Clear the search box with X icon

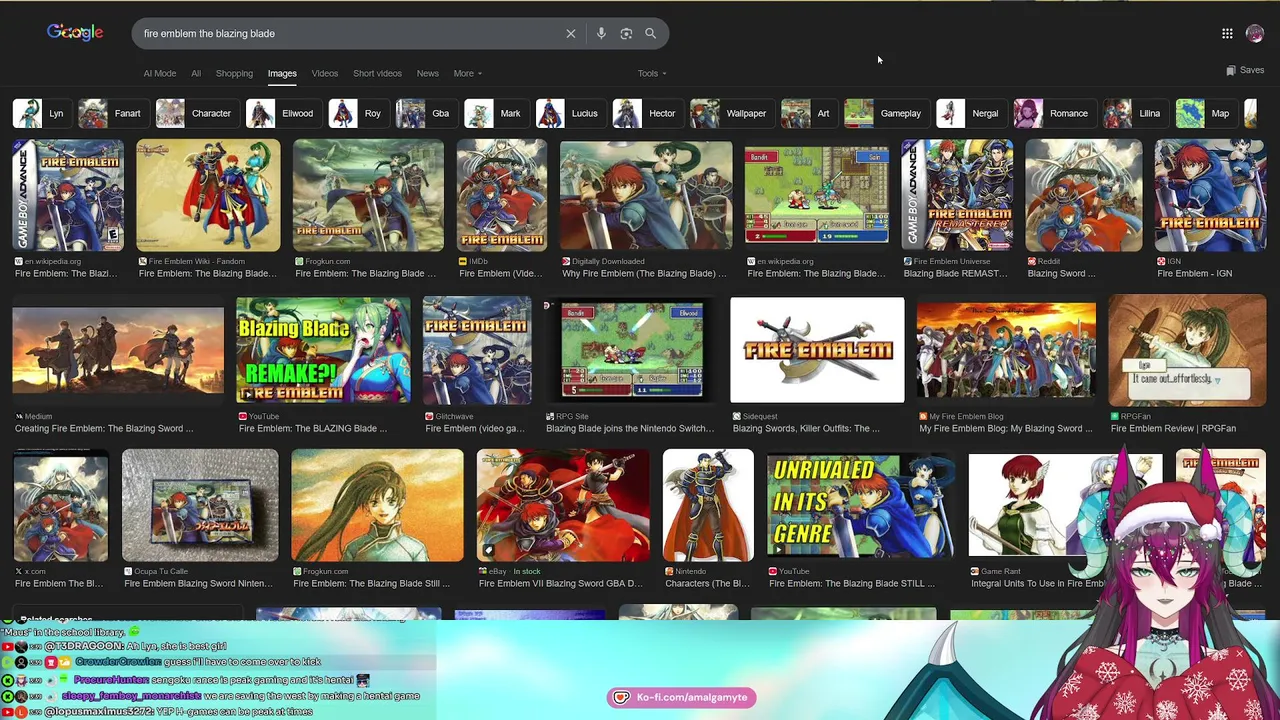(x=571, y=33)
